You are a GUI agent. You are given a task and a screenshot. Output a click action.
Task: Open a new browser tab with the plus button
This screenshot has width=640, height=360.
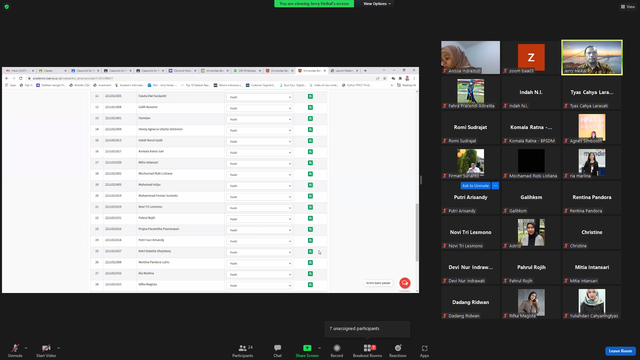coord(365,71)
